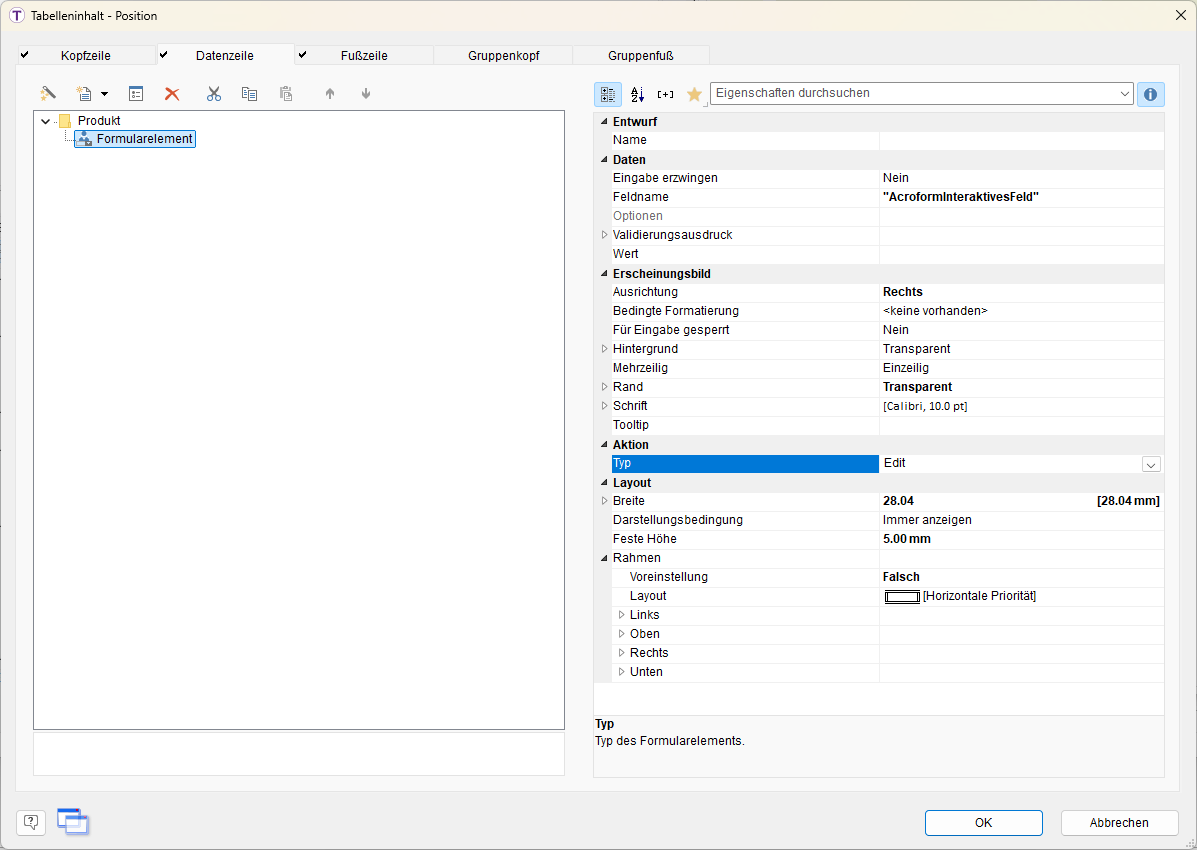
Task: Click the favorites star icon
Action: pyautogui.click(x=695, y=94)
